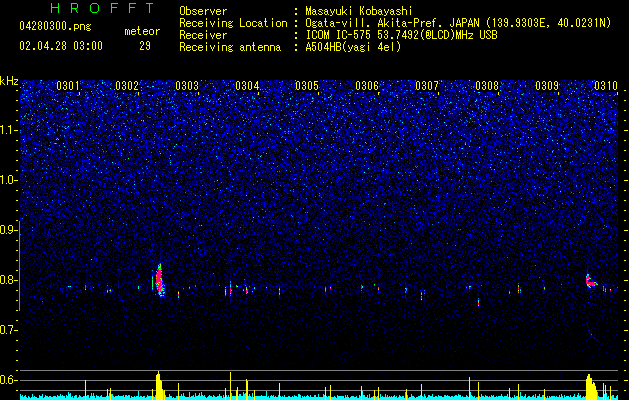The image size is (629, 400).
Task: Click the tallest yellow power peak after 0302
Action: [x=159, y=386]
